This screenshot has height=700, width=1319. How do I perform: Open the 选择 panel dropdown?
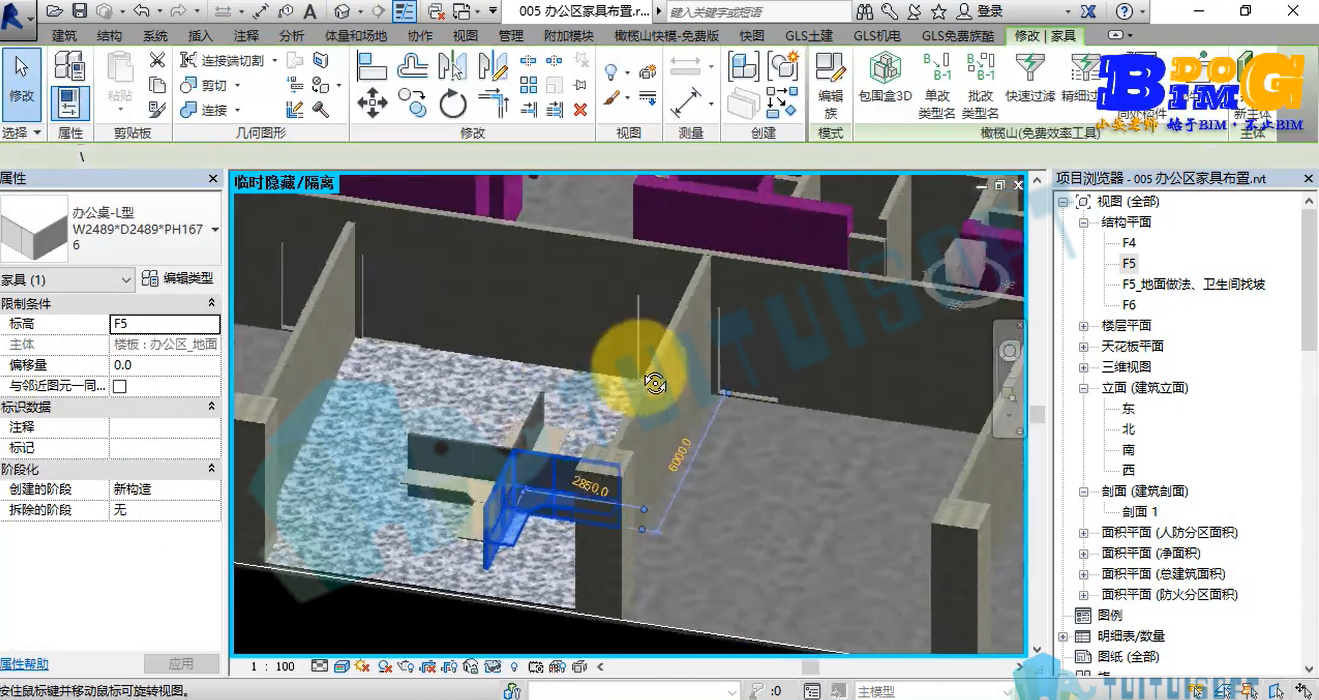21,133
